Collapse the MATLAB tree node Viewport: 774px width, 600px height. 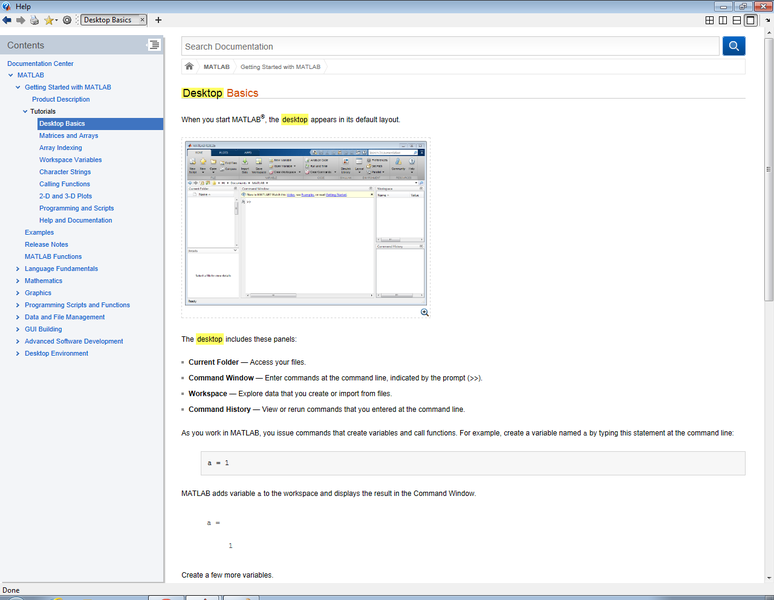pos(11,75)
